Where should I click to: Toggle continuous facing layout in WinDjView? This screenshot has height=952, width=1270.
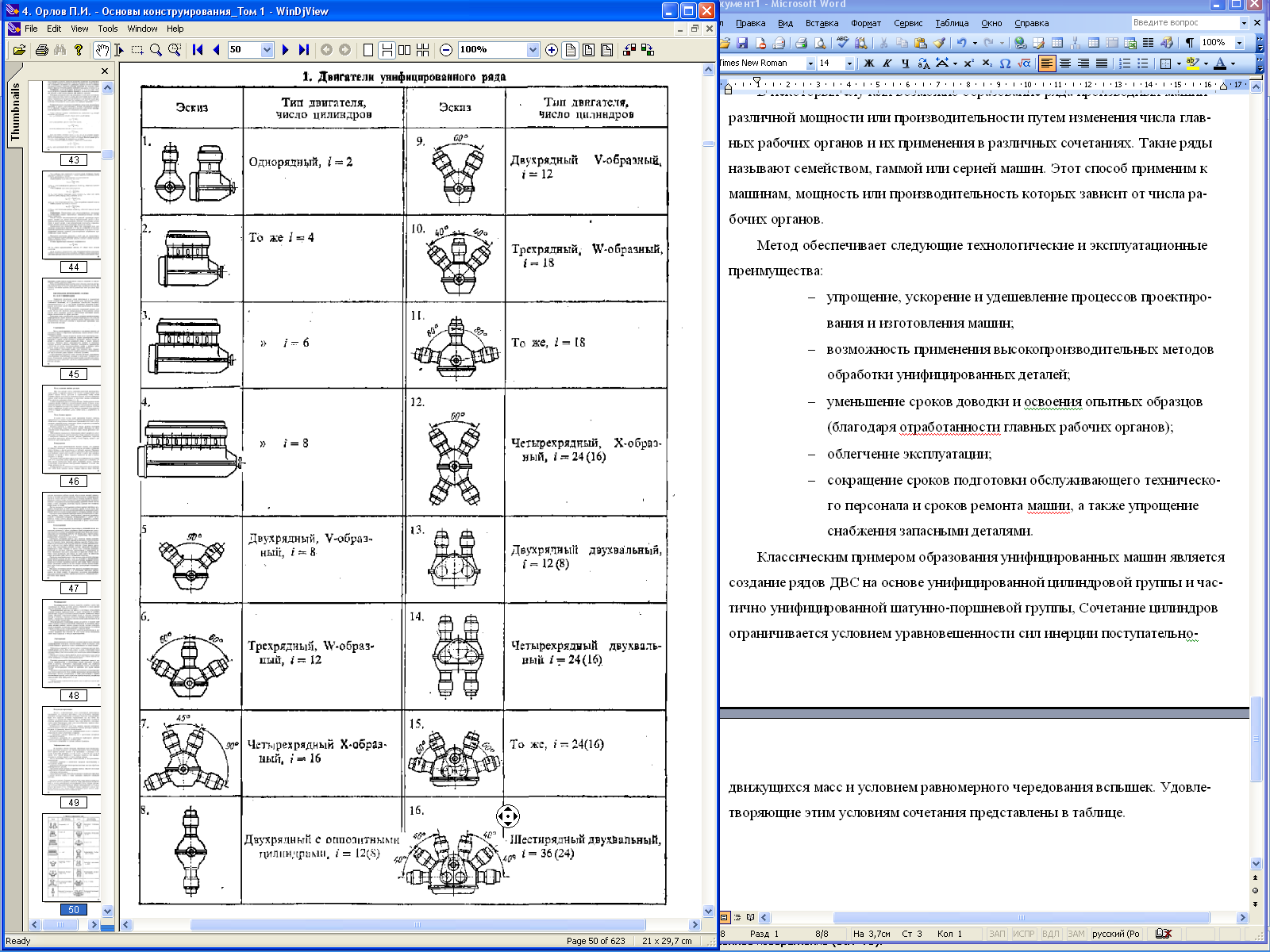pos(423,50)
